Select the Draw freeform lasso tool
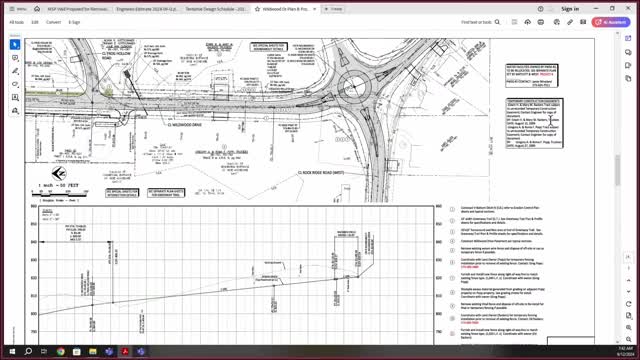 (15, 84)
